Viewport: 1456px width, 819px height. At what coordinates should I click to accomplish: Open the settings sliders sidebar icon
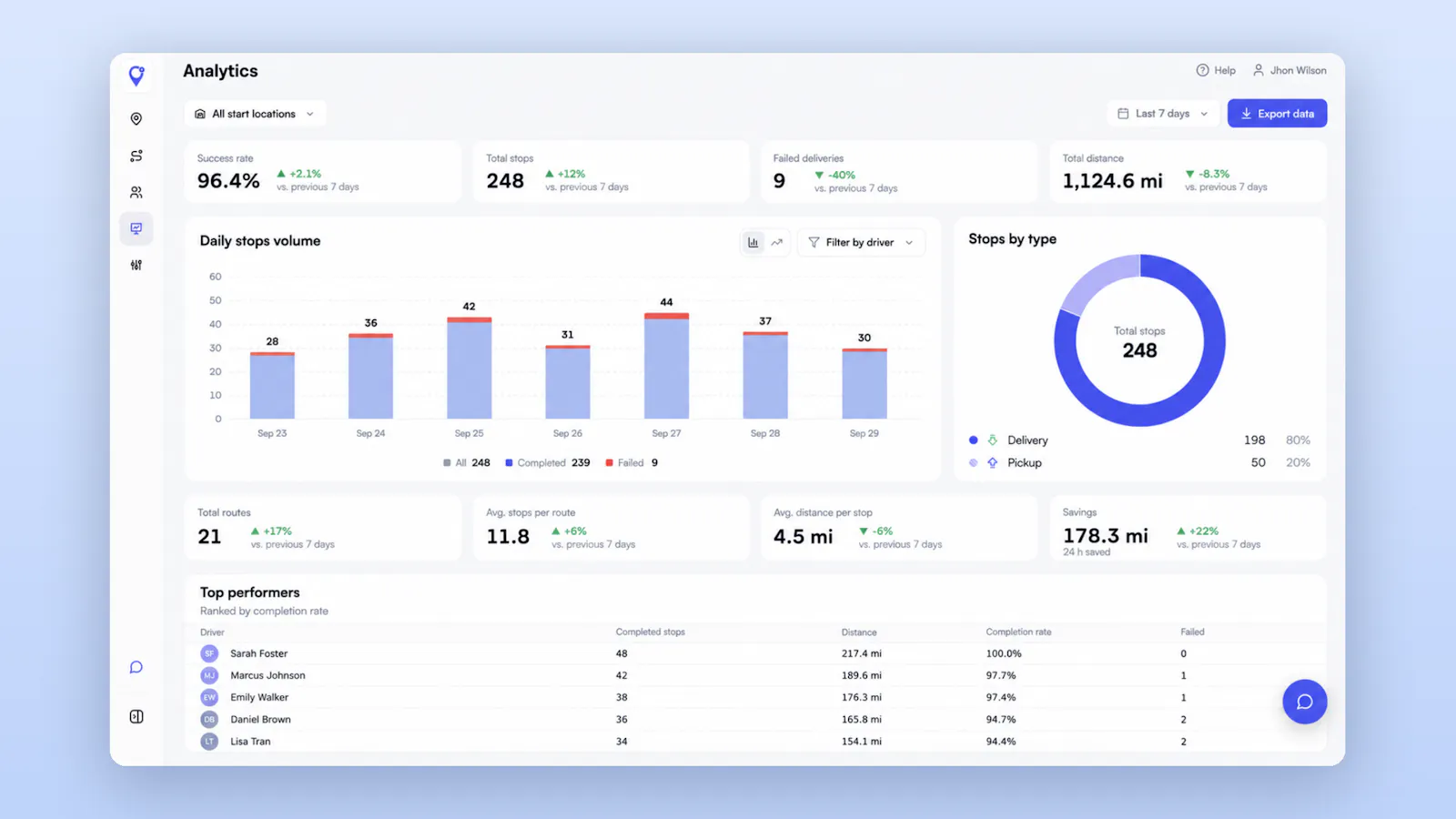[x=136, y=265]
